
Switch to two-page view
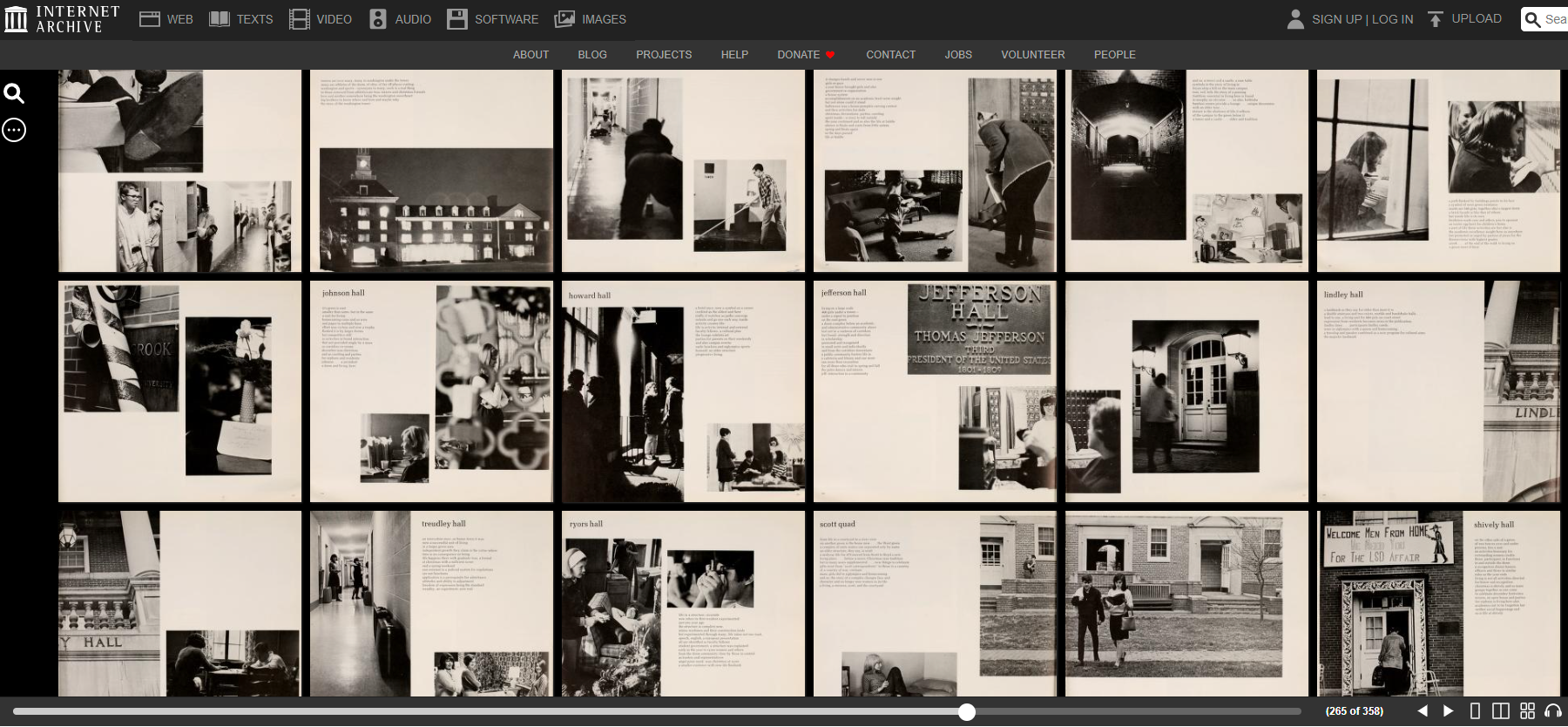click(x=1500, y=711)
